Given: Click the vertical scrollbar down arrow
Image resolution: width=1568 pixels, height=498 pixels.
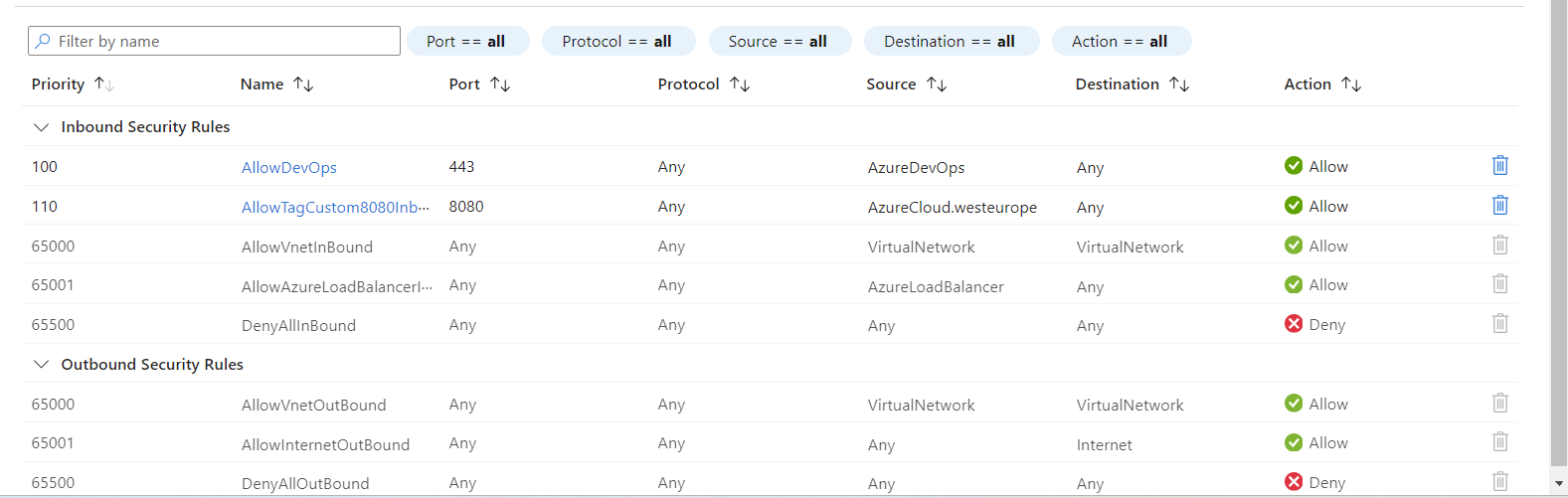Looking at the screenshot, I should [1559, 483].
